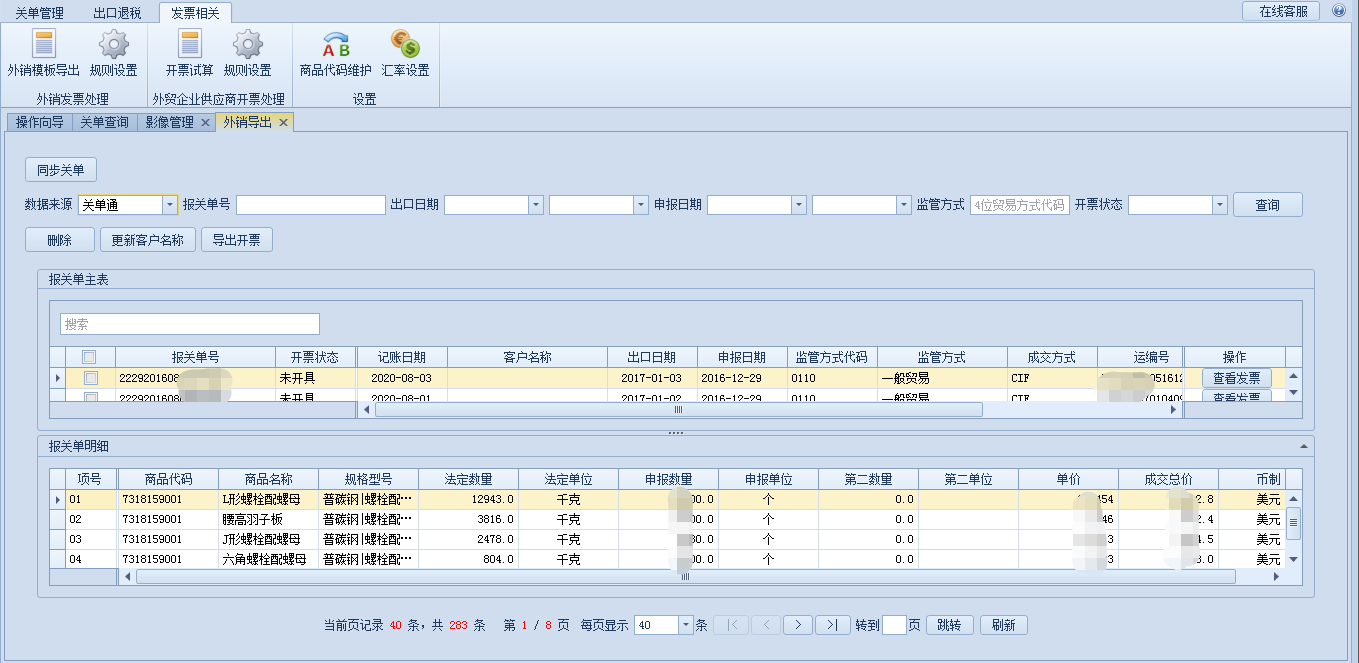Viewport: 1359px width, 663px height.
Task: Focus the 报关单号 input field
Action: [311, 205]
